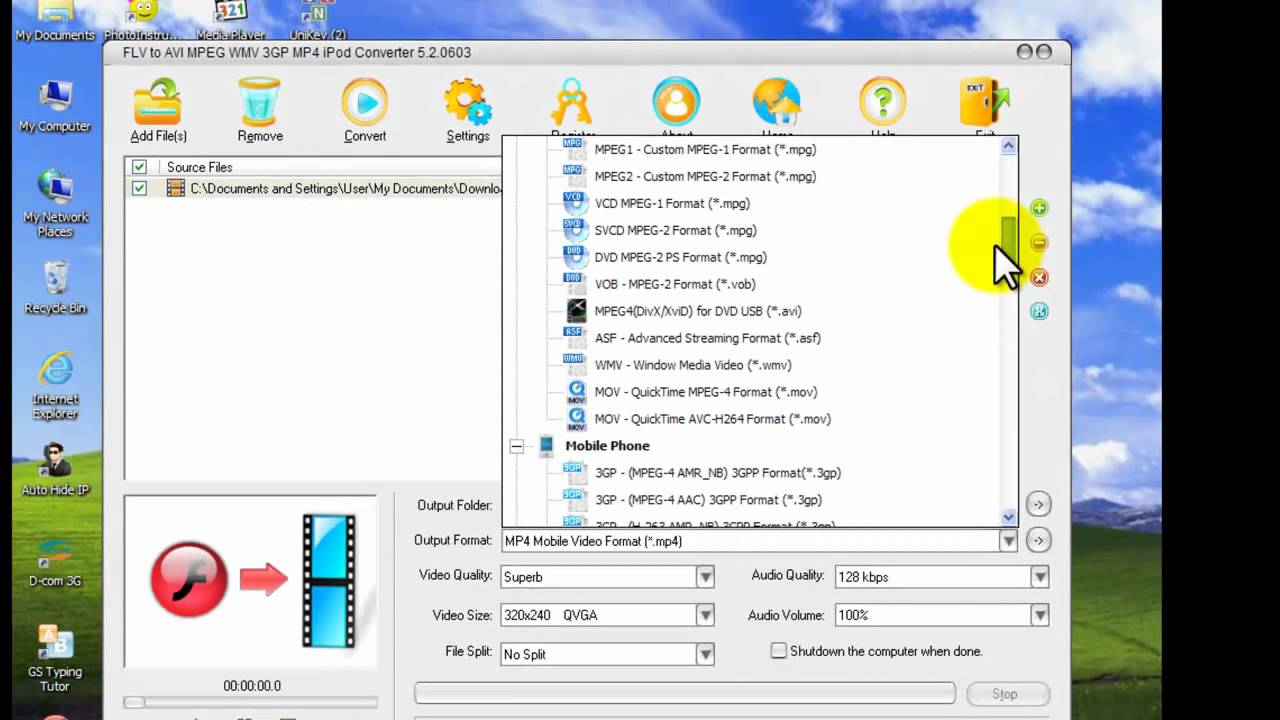
Task: Select DVD MPEG-2 PS Format
Action: coord(680,257)
